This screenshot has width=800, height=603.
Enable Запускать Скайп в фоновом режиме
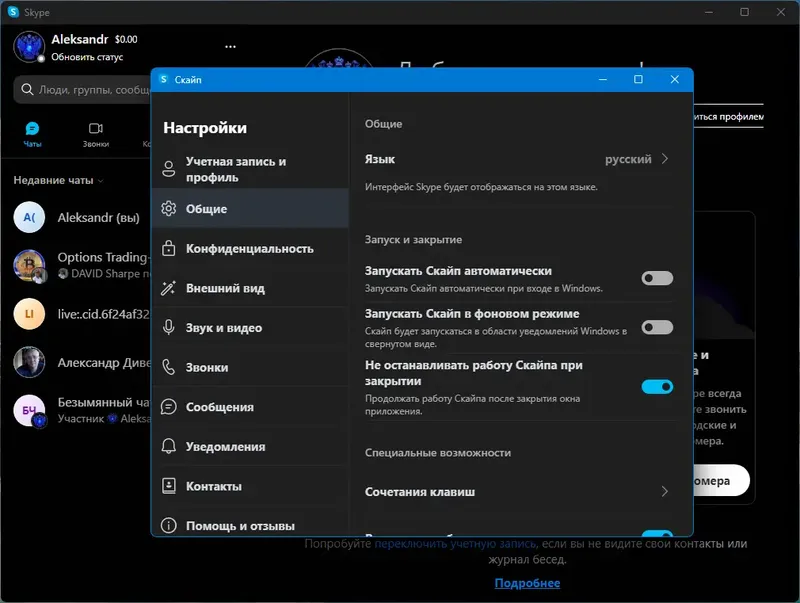(x=657, y=325)
